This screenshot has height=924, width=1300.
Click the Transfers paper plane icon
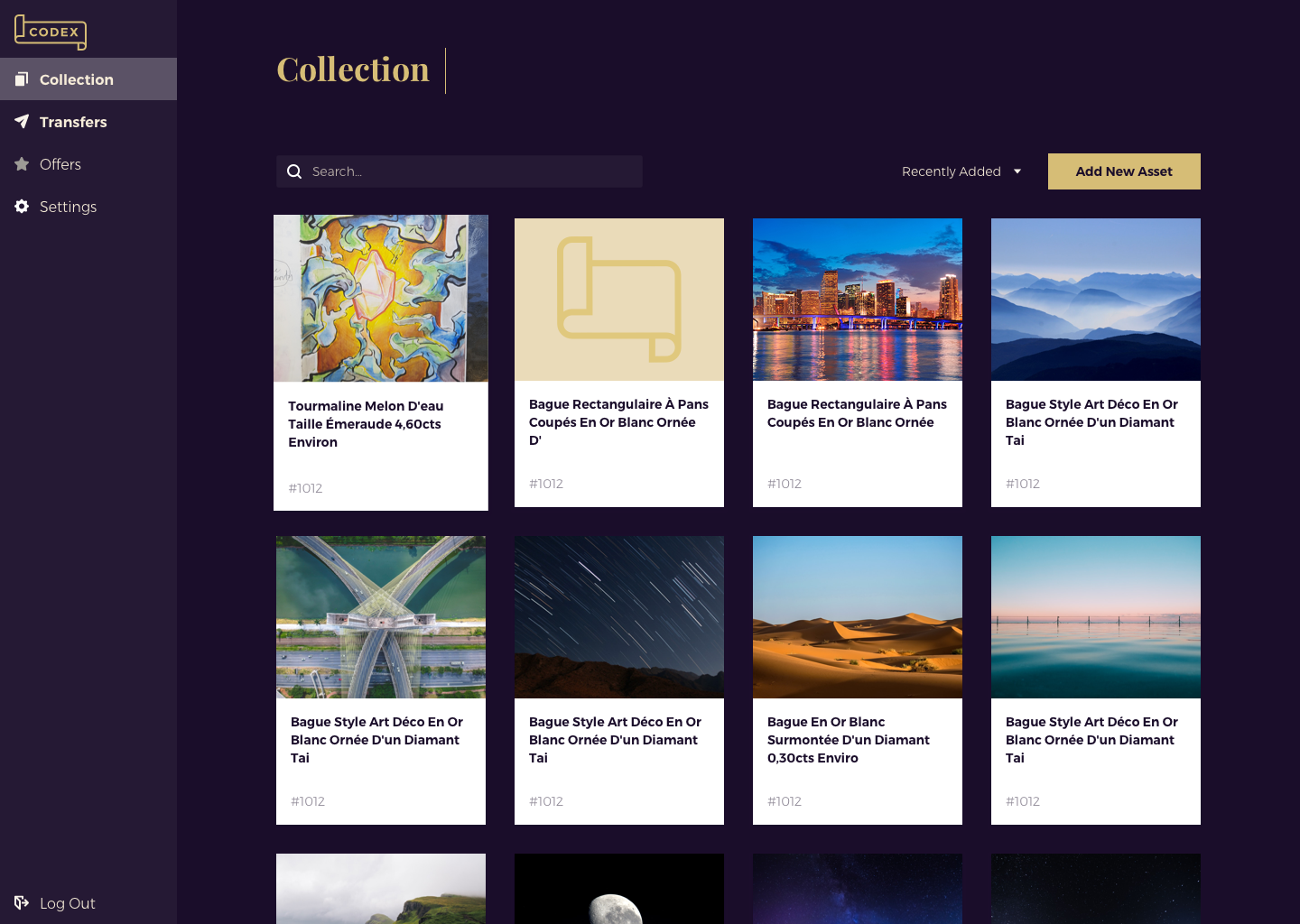pyautogui.click(x=22, y=122)
